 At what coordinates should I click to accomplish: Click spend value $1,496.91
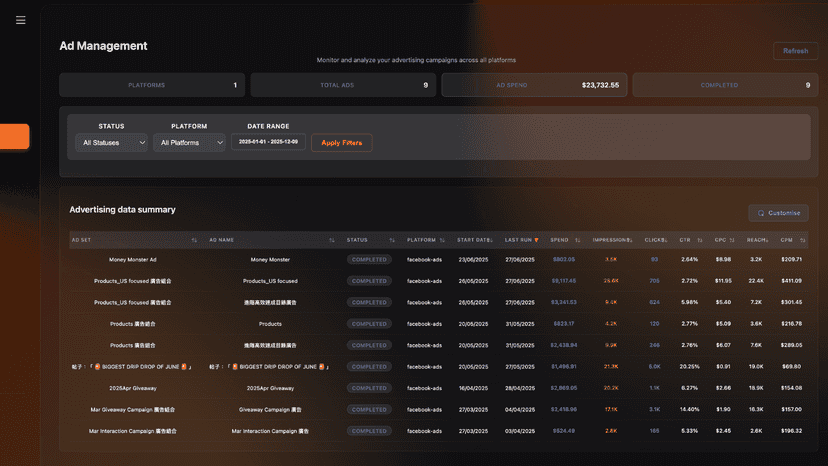[563, 366]
